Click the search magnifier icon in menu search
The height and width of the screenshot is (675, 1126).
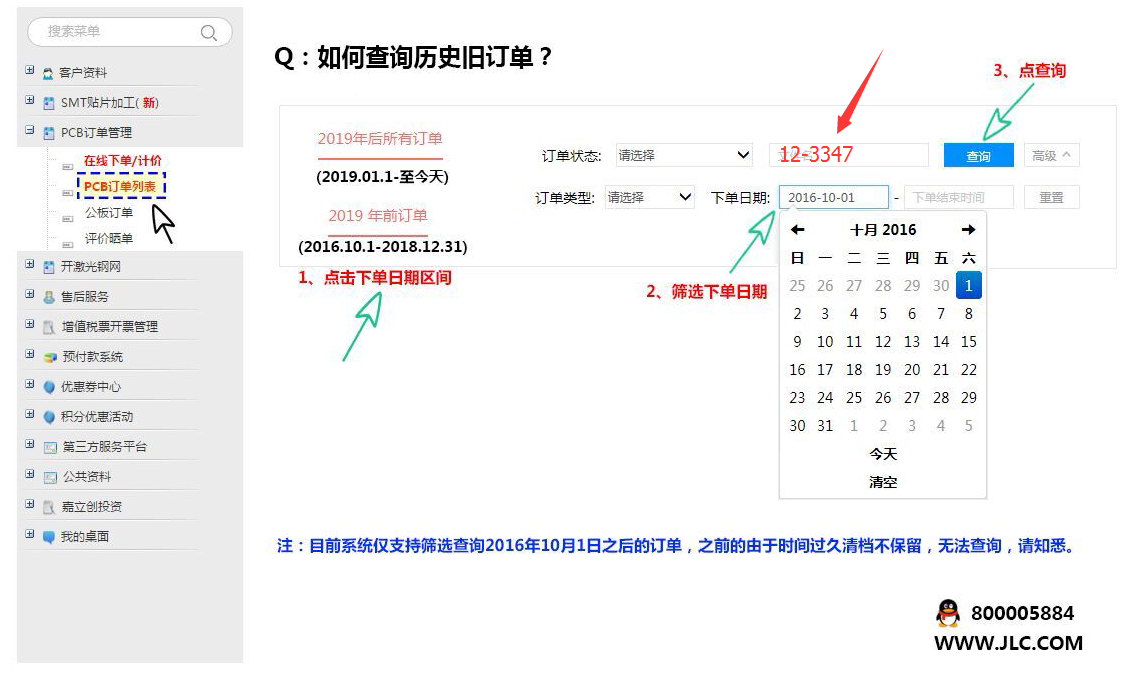[x=208, y=32]
